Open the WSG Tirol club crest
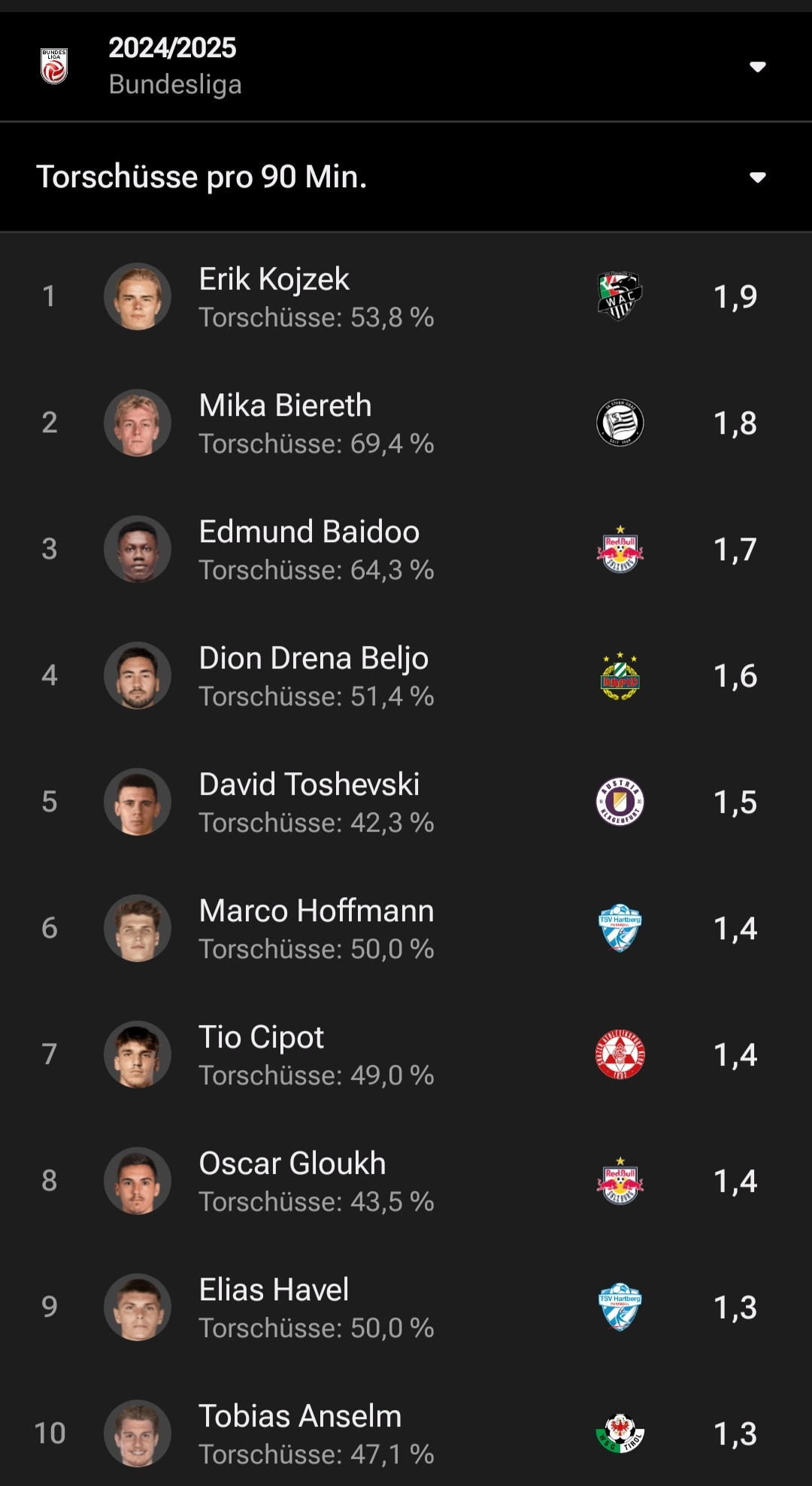 pos(620,1433)
